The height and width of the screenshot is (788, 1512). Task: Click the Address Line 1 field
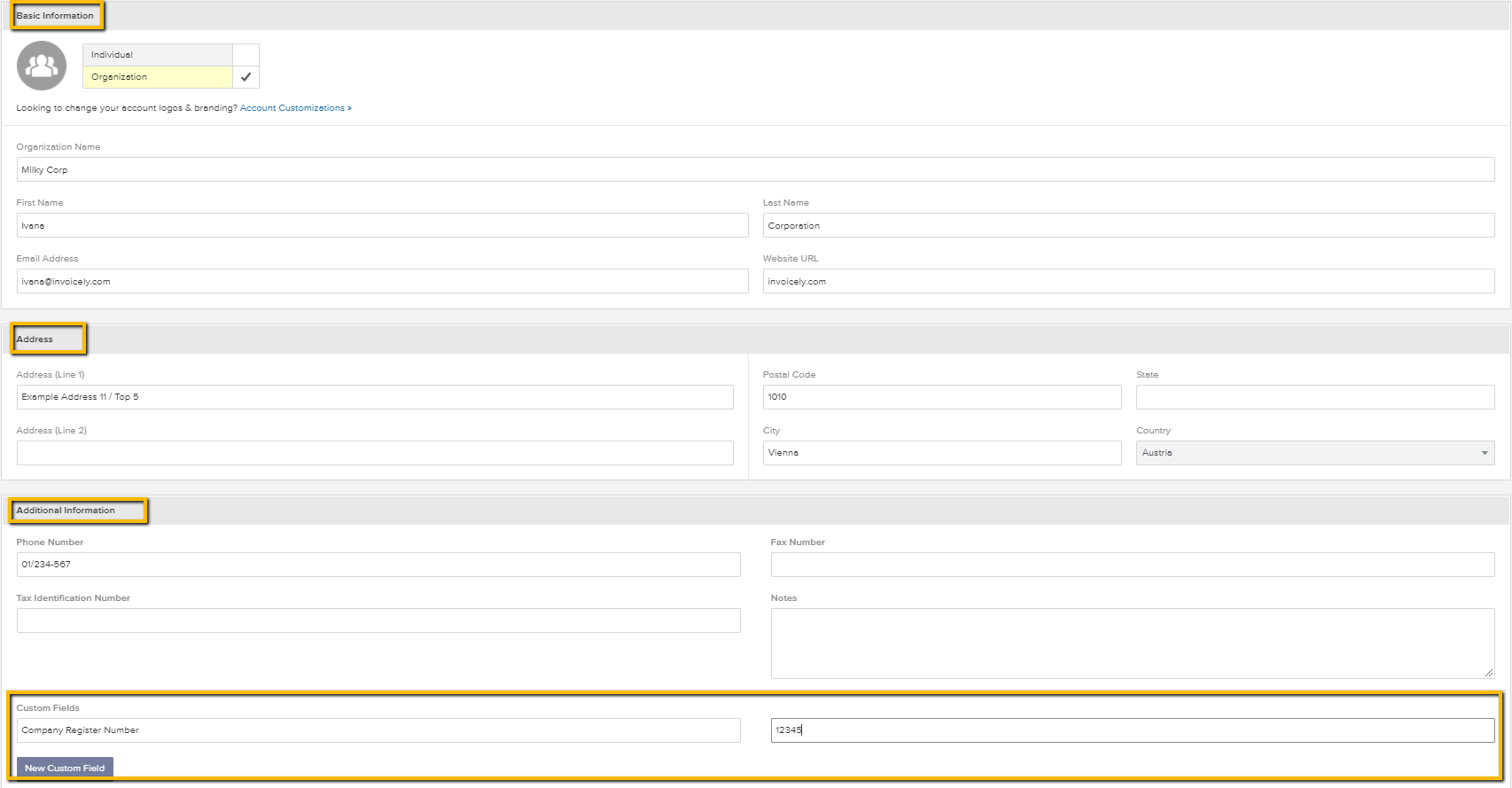[375, 397]
